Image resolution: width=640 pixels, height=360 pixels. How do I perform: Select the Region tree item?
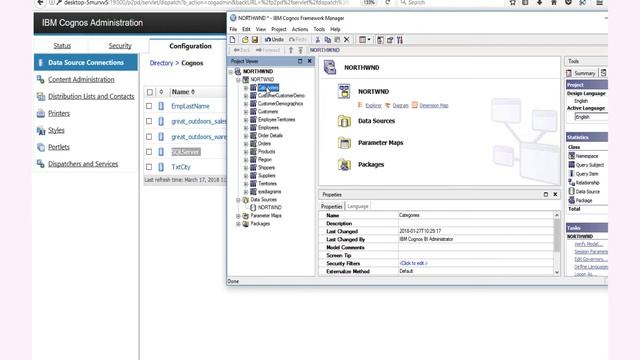(264, 160)
